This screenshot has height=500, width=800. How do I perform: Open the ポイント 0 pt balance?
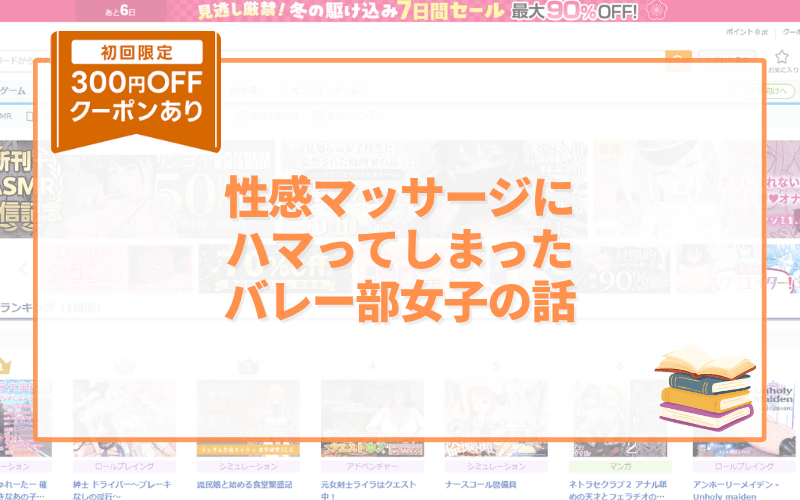[746, 32]
